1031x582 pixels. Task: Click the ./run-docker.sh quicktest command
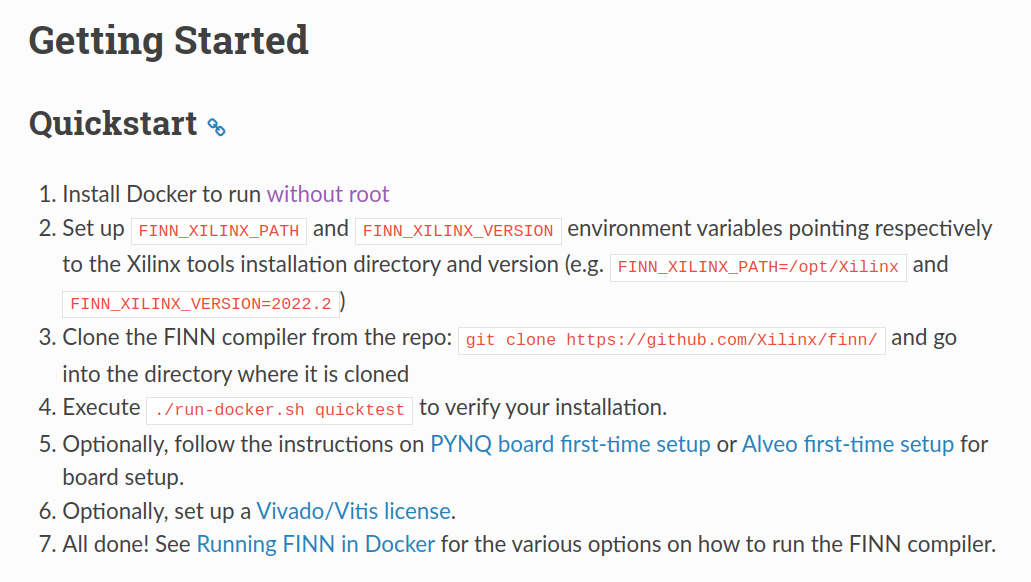click(x=279, y=409)
